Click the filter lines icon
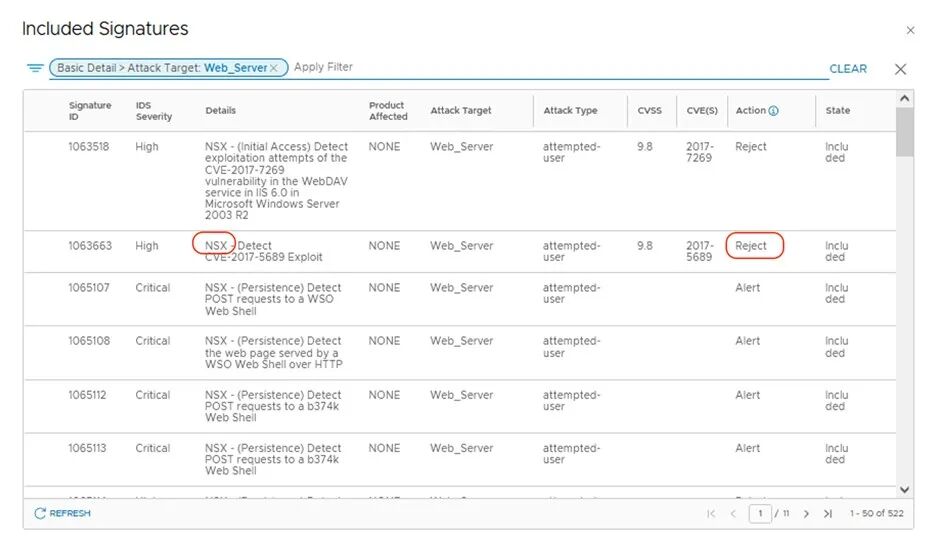The height and width of the screenshot is (538, 936). click(35, 68)
